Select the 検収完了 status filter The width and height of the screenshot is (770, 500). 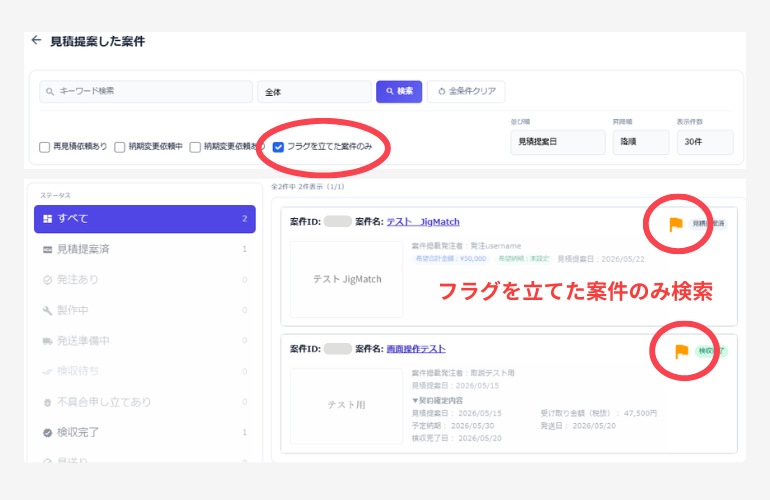[x=145, y=433]
